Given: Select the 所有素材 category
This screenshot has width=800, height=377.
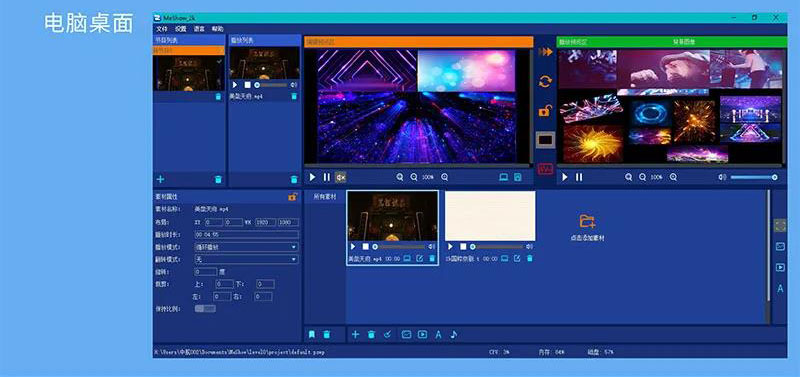Looking at the screenshot, I should click(x=325, y=197).
